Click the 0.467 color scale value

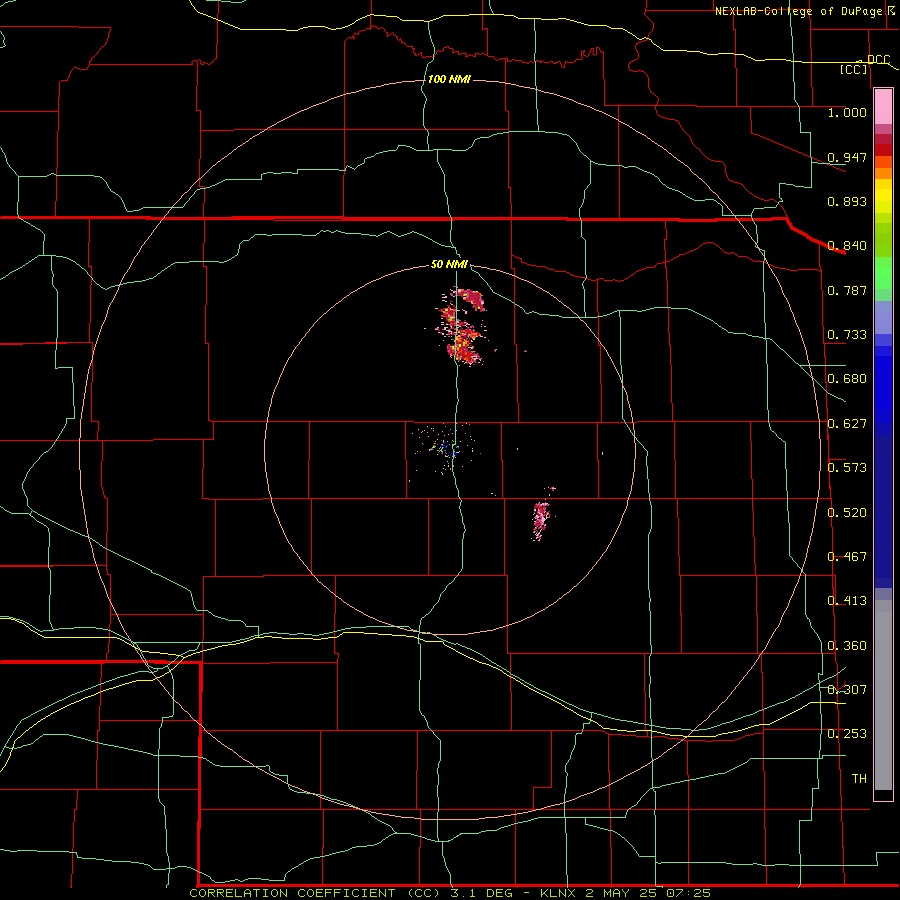click(847, 557)
